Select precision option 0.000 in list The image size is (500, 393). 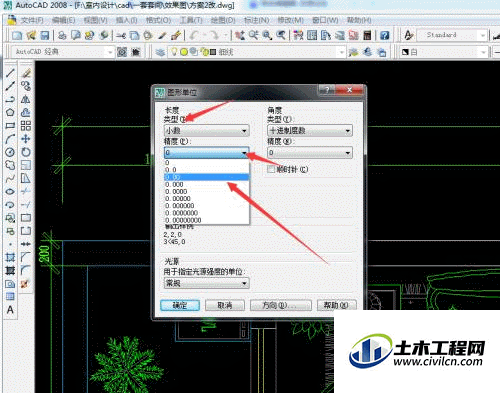[x=207, y=184]
